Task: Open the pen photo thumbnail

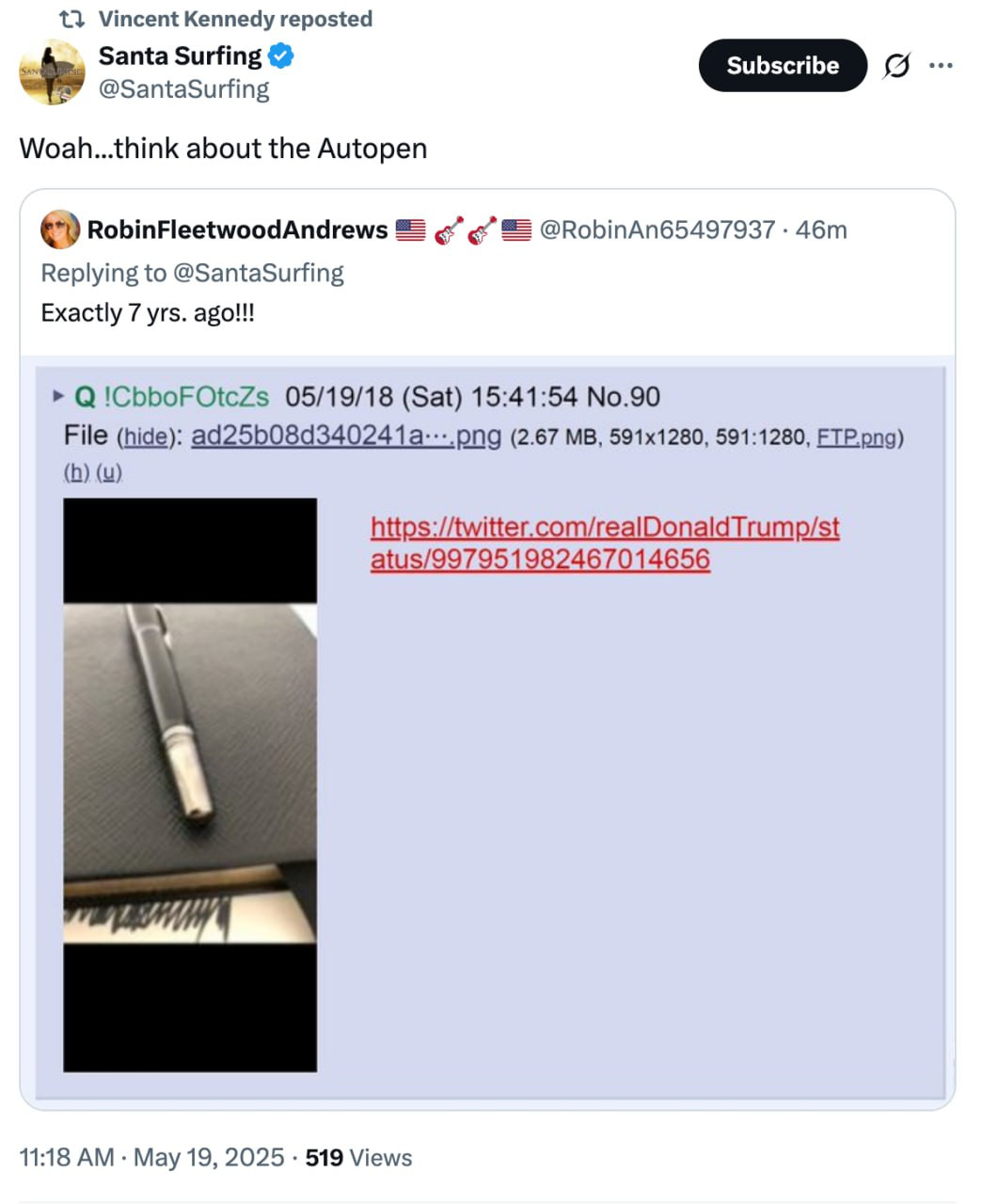Action: (x=190, y=785)
